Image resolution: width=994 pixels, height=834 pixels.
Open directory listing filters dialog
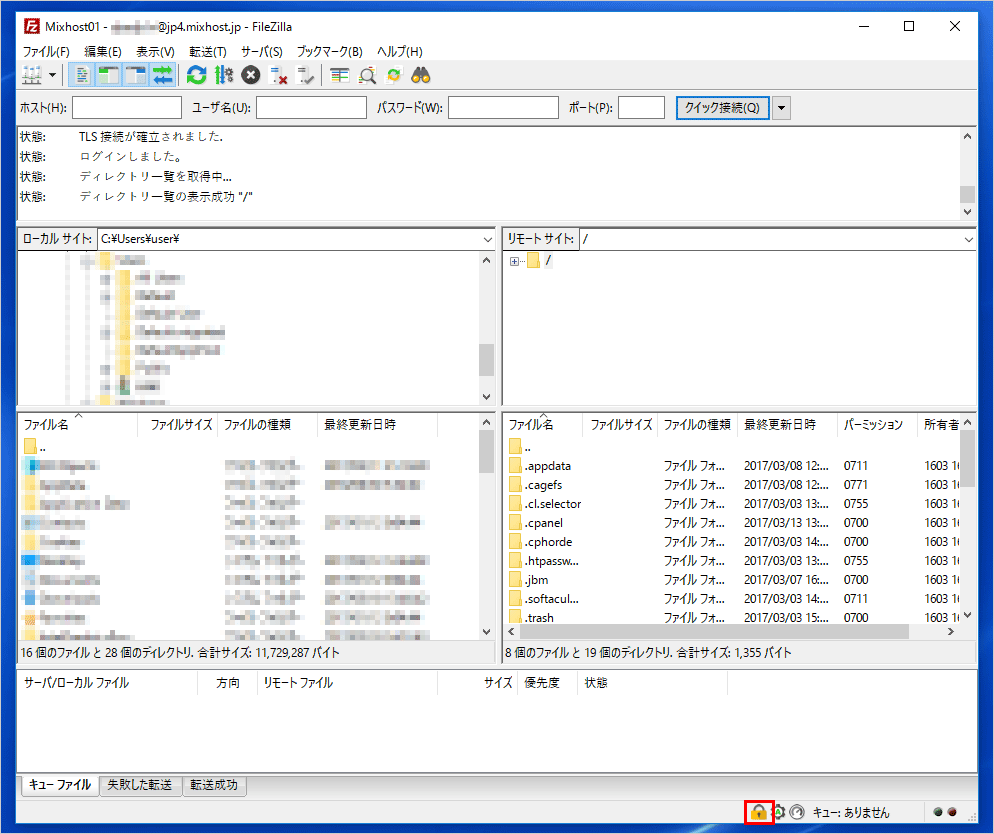point(340,75)
